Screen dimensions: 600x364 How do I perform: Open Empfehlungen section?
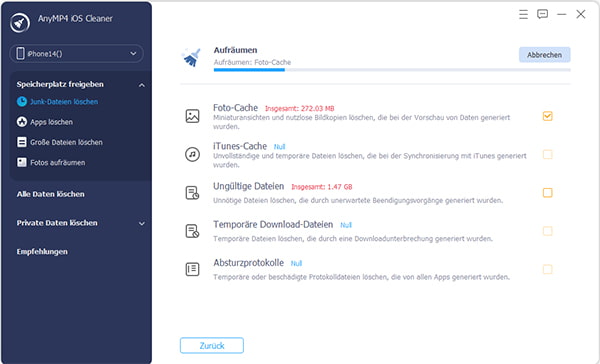(42, 252)
